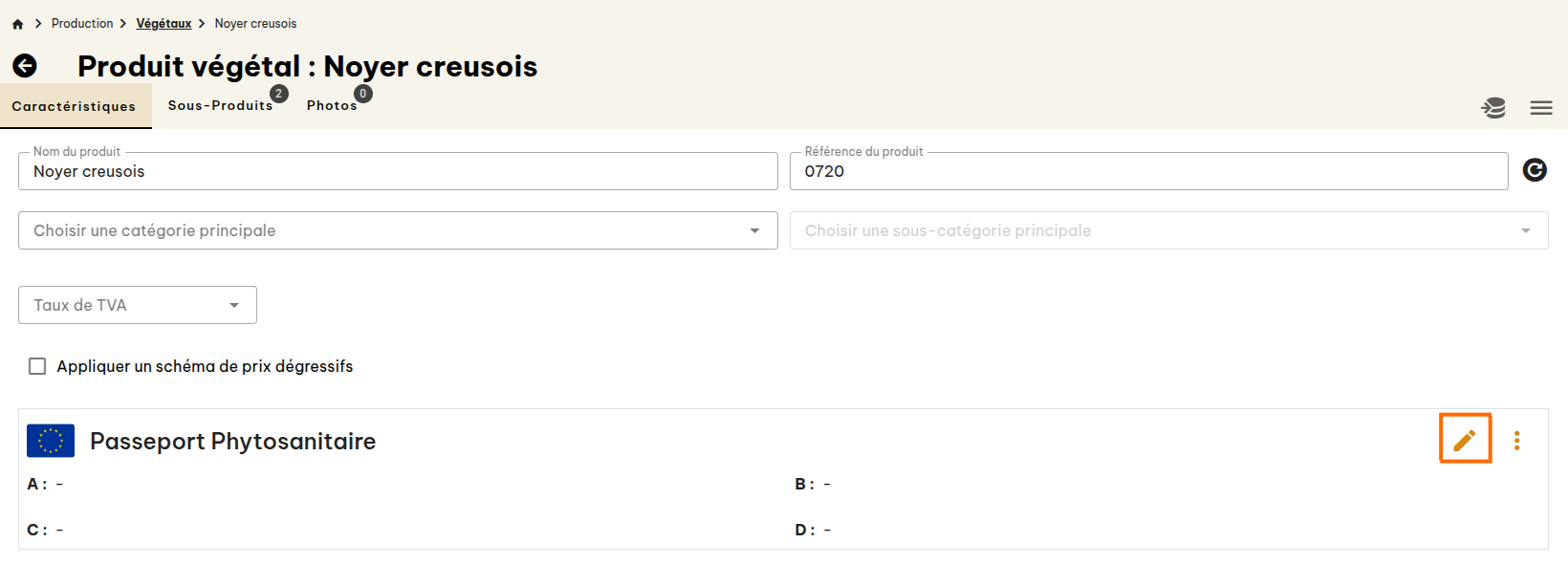Enable 'Appliquer un schéma de prix dégressifs' checkbox
The width and height of the screenshot is (1568, 565).
click(37, 366)
